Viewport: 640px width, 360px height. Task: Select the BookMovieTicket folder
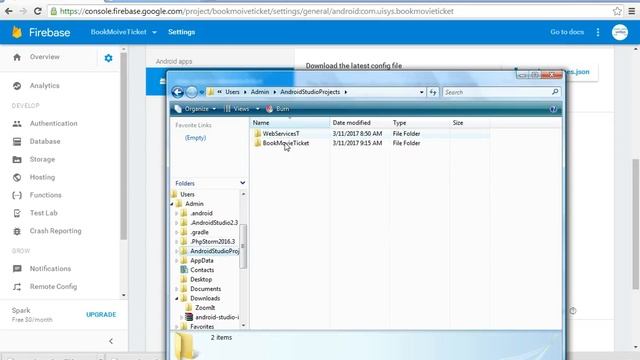(x=286, y=143)
